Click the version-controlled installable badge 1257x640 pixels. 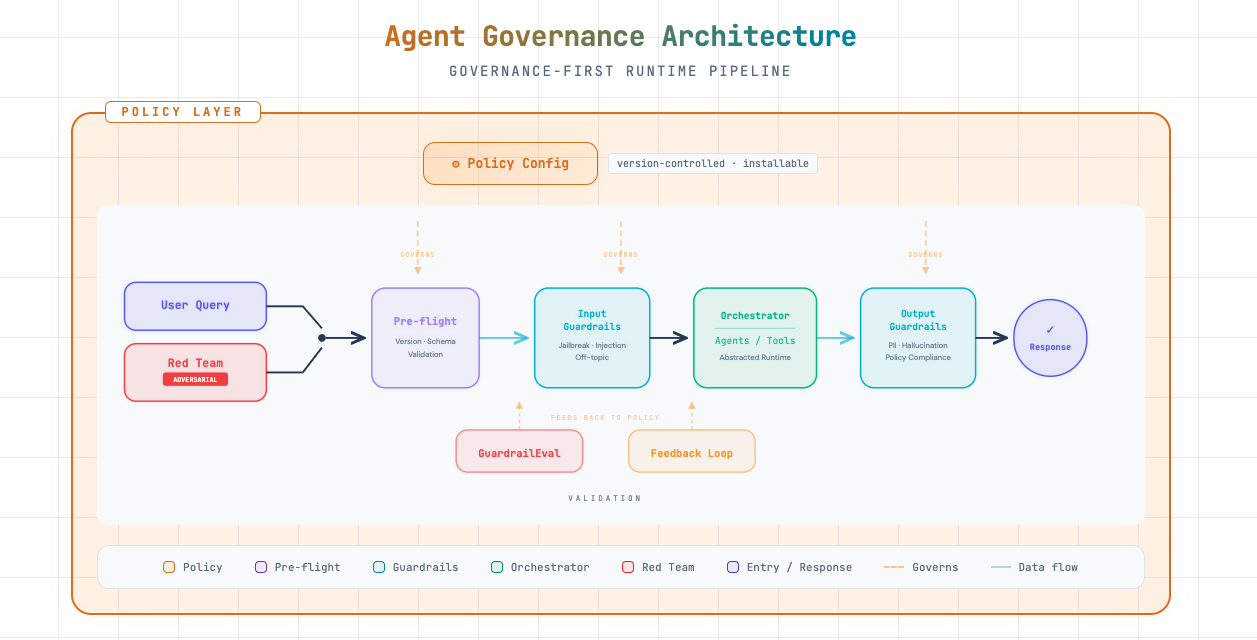tap(712, 163)
